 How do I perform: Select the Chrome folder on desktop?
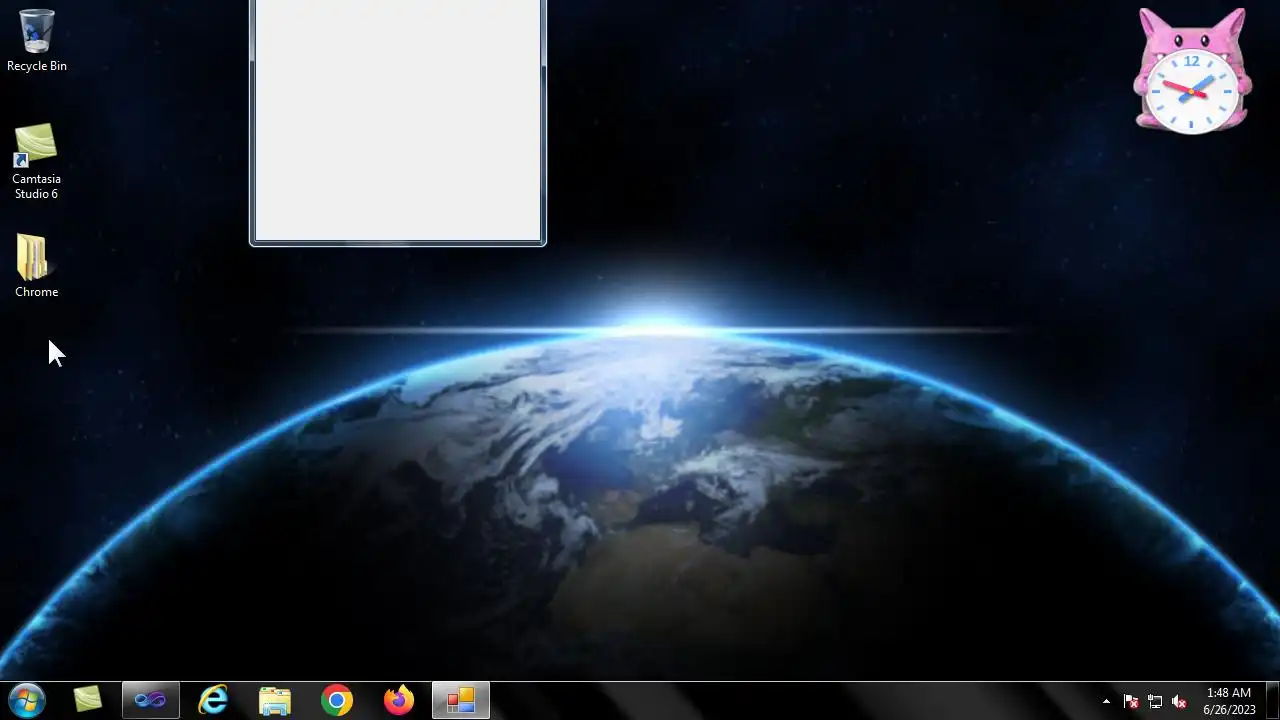tap(37, 266)
